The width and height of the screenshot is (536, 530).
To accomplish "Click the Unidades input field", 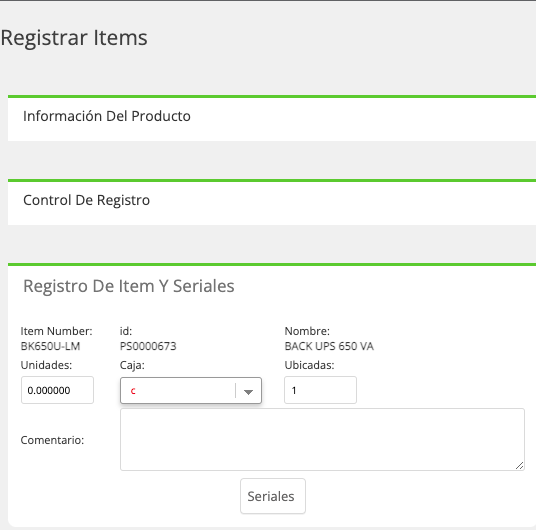I will click(57, 390).
